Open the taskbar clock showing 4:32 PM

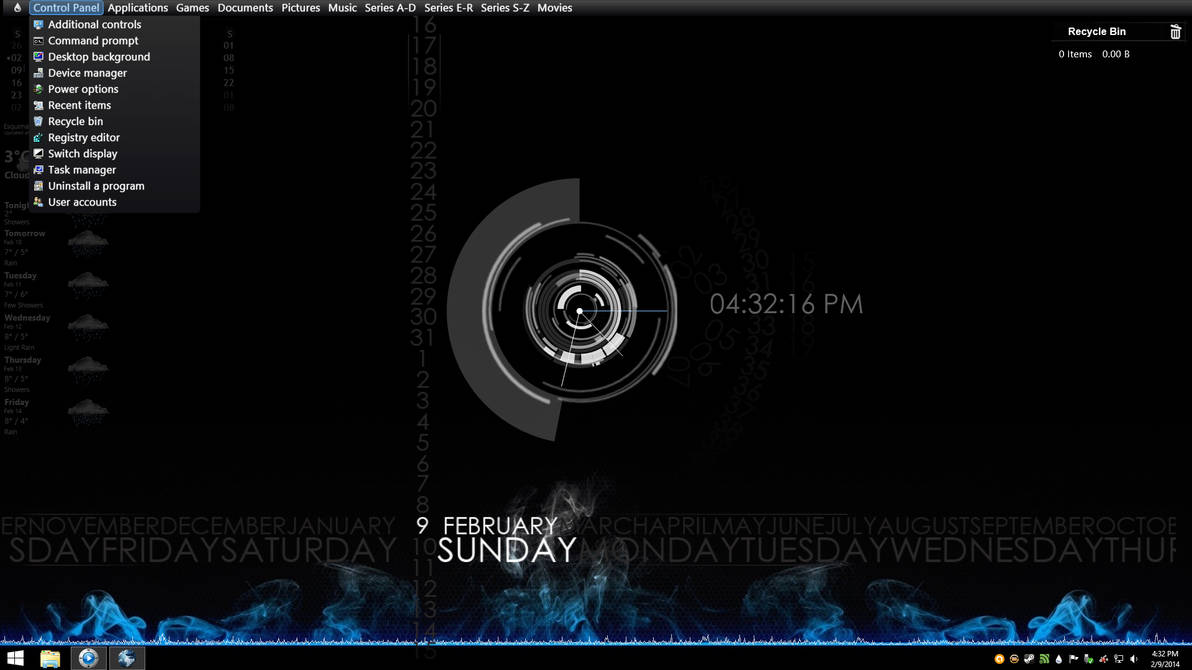[x=1165, y=659]
